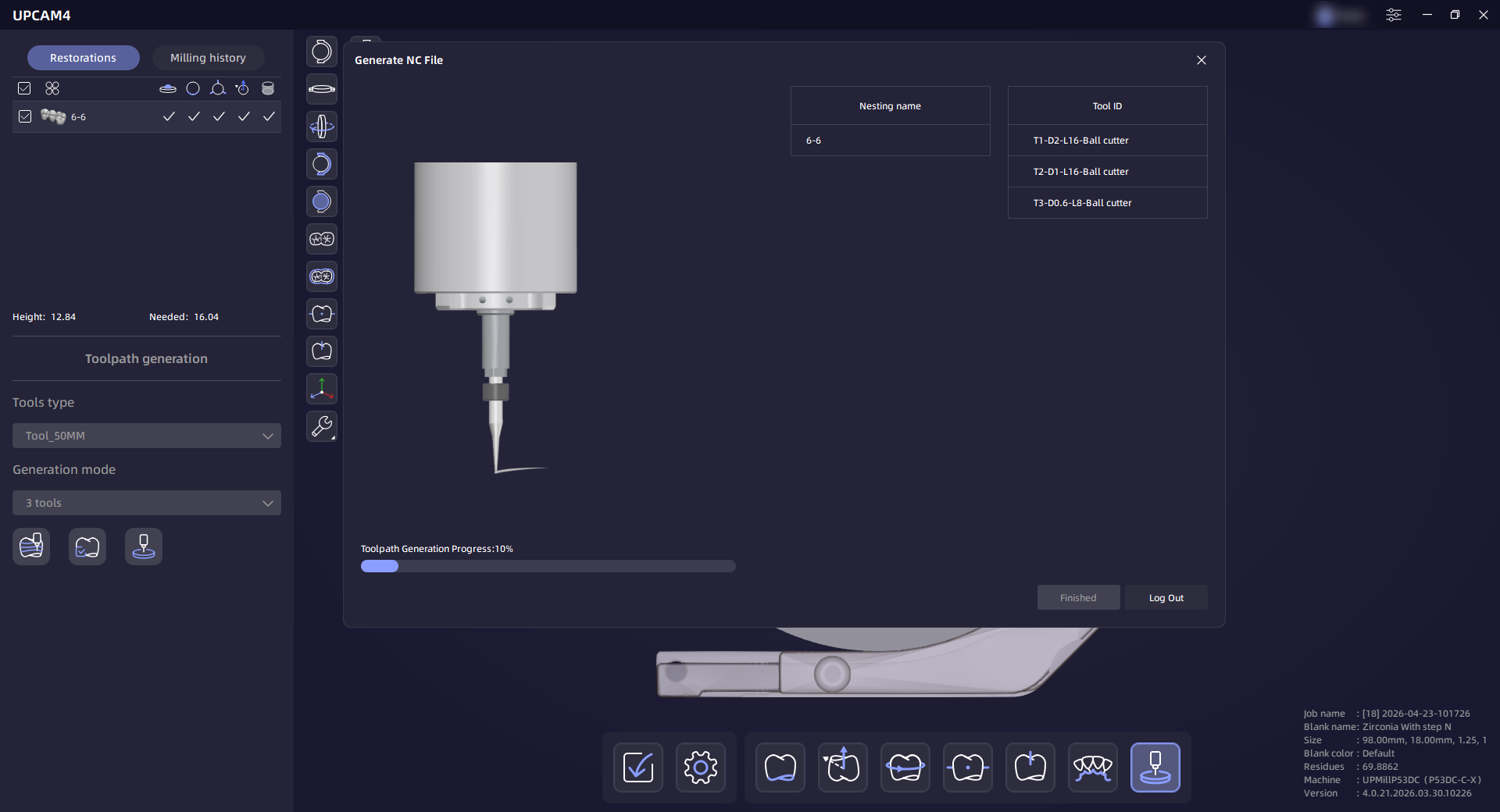Open the 3 tools generation mode dropdown

pos(146,503)
